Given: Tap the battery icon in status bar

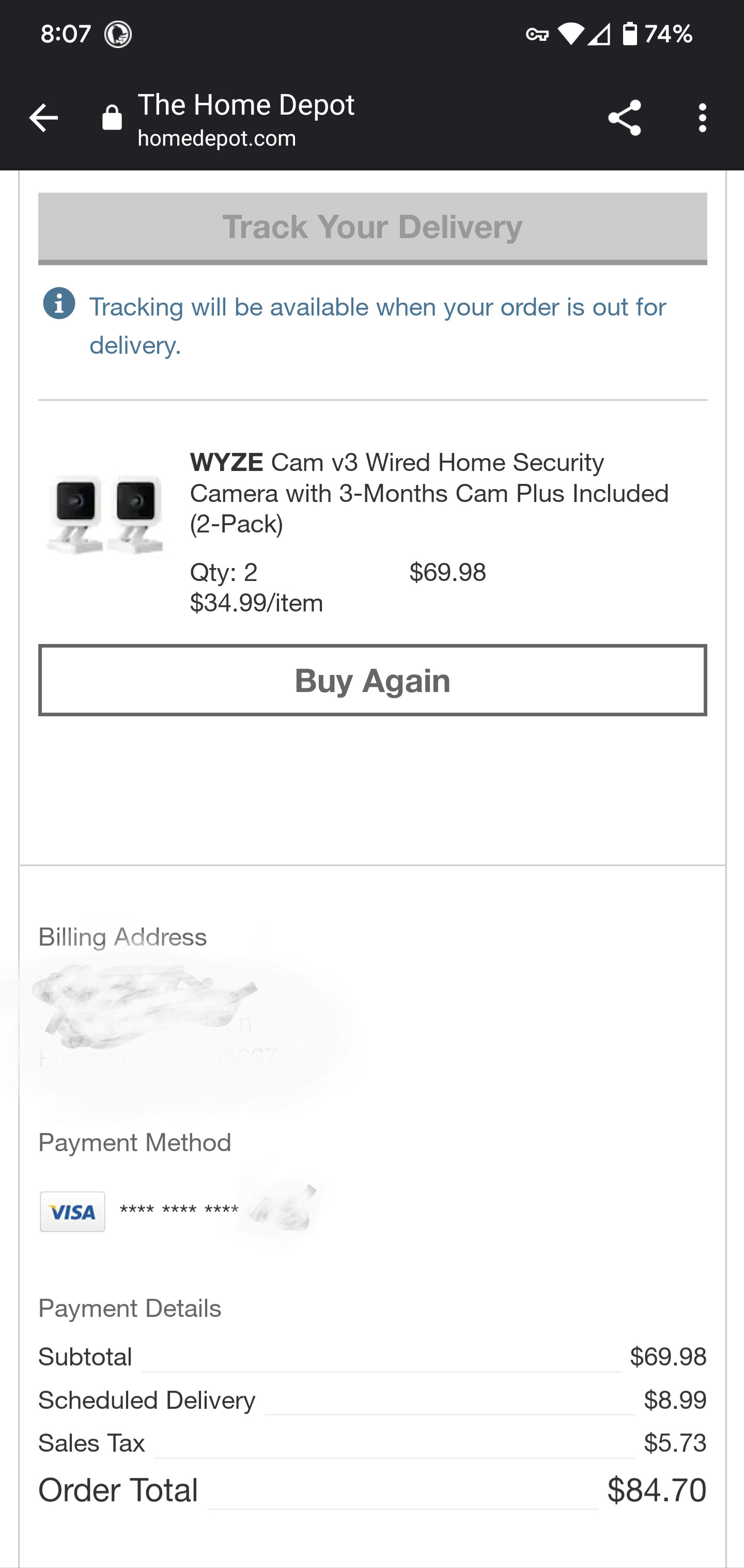Looking at the screenshot, I should [x=629, y=34].
